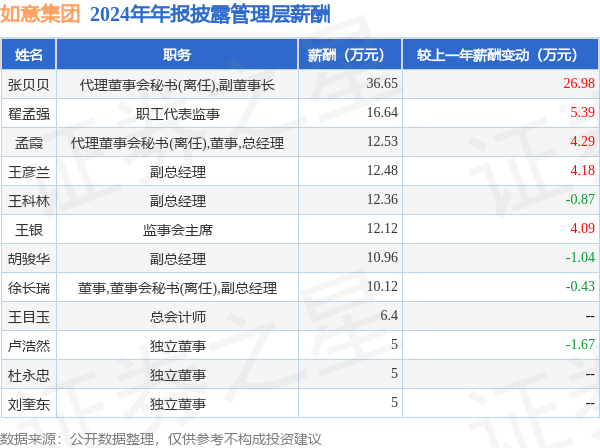Click the red change value 4.09

pos(582,228)
